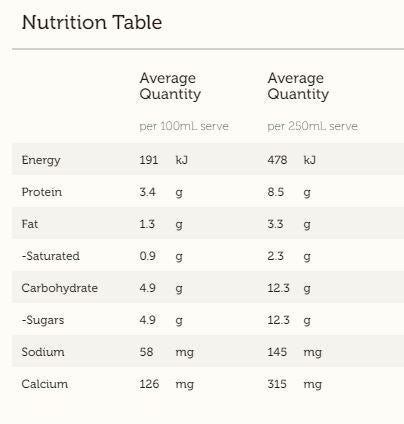Select the 191 kJ energy value
Screen dimensions: 404x424
[x=164, y=160]
